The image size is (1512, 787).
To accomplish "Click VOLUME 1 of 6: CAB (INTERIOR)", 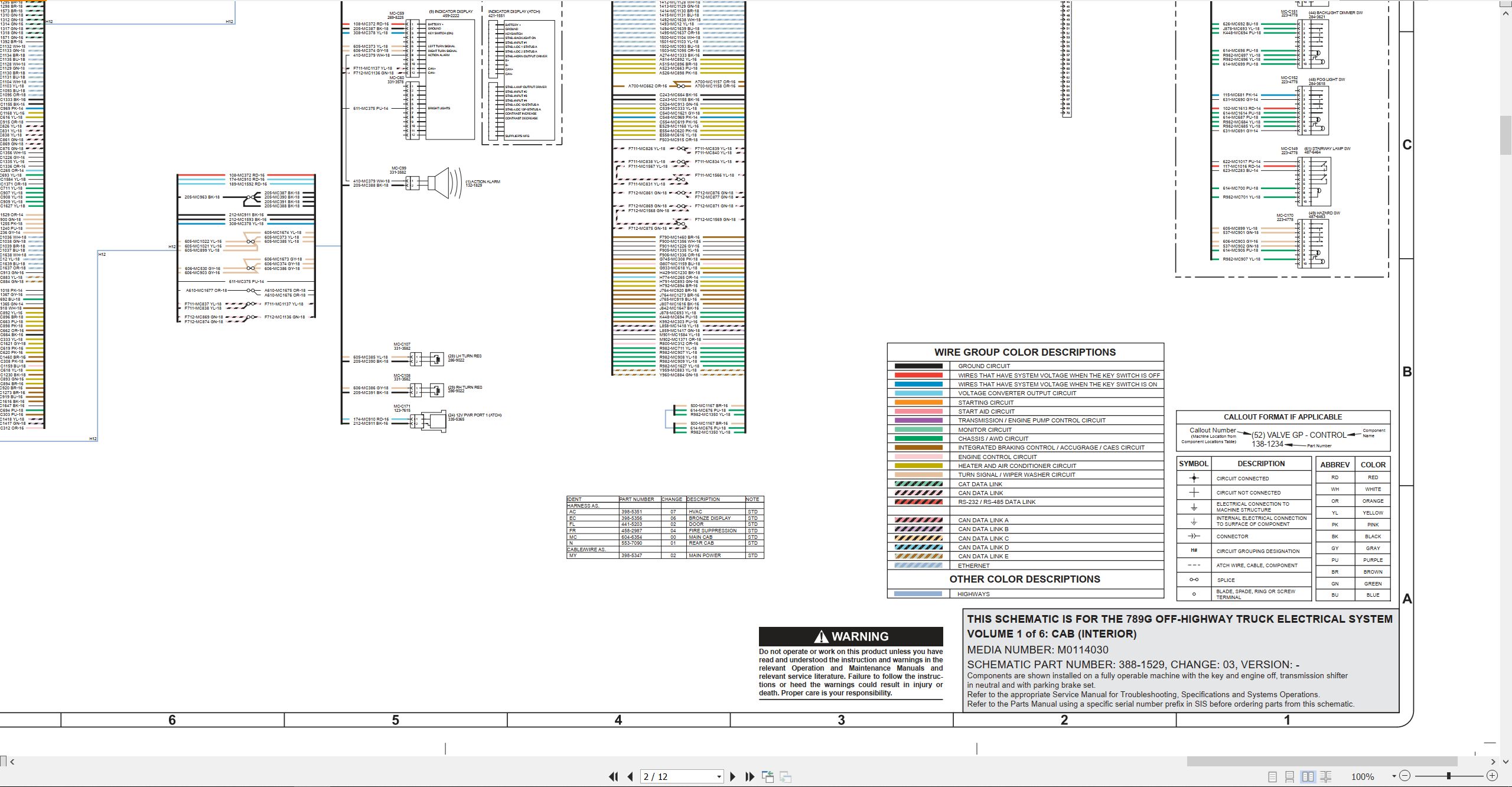I will click(1051, 634).
